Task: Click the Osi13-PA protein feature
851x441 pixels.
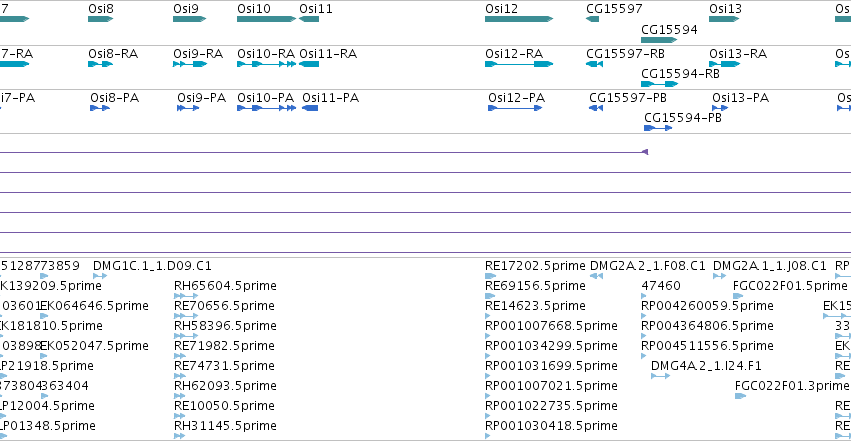Action: click(720, 108)
